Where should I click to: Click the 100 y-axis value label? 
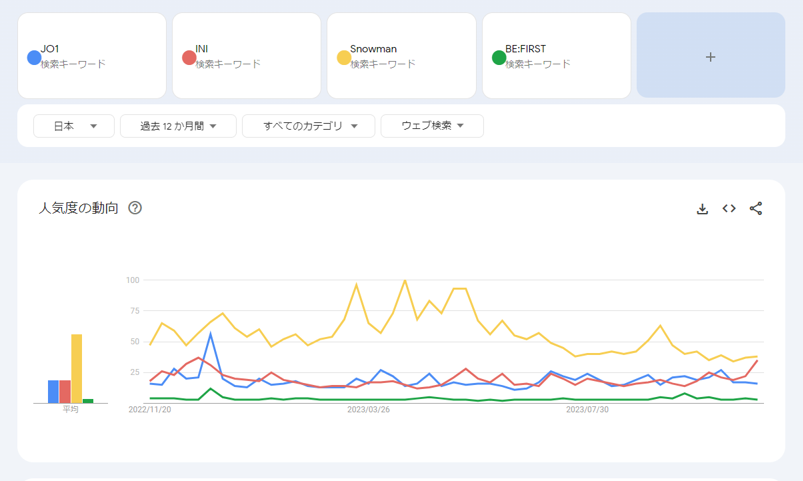coord(133,280)
